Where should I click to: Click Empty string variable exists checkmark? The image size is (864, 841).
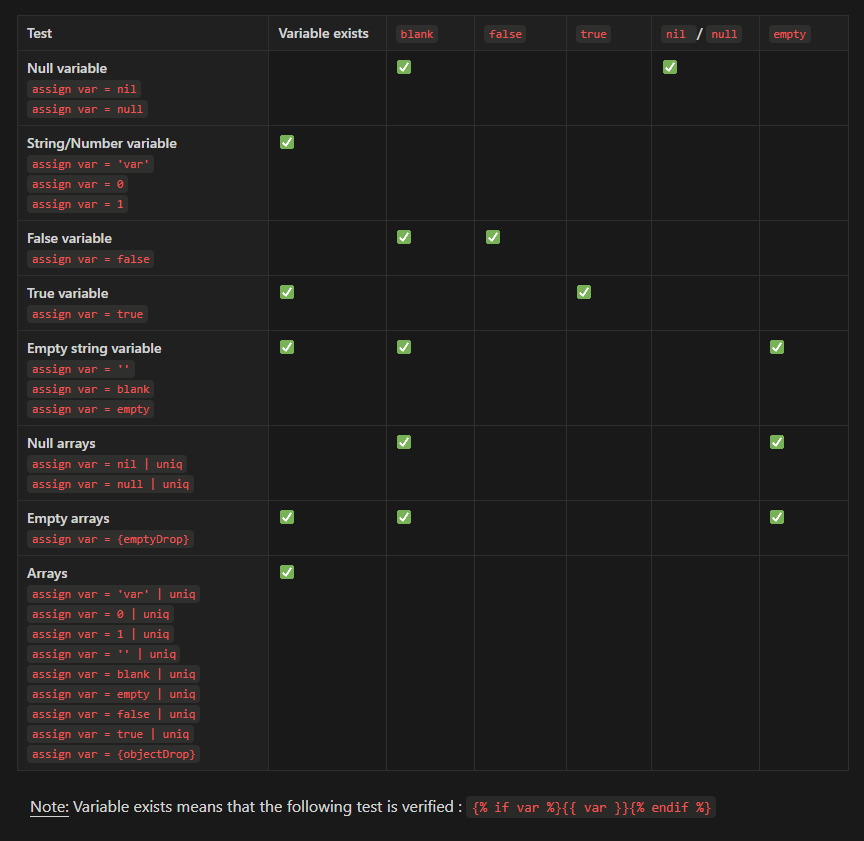point(287,347)
